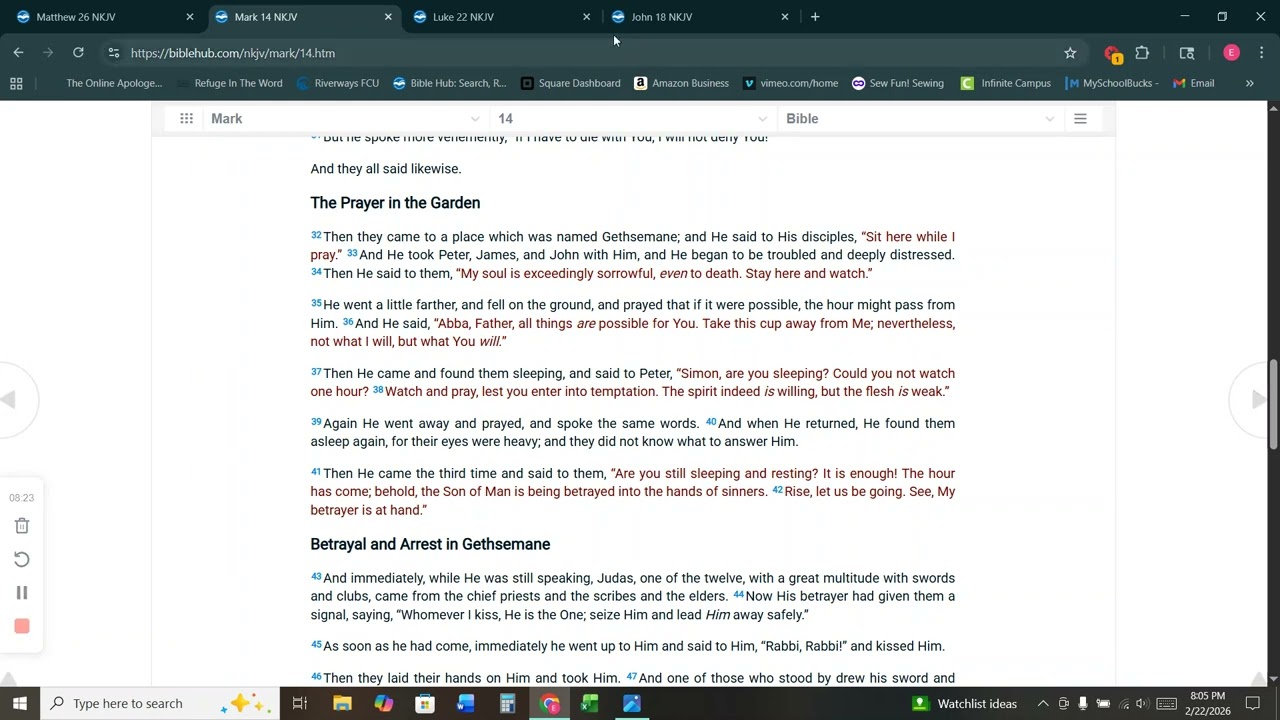
Task: Go to next chapter with right arrow
Action: (1259, 399)
